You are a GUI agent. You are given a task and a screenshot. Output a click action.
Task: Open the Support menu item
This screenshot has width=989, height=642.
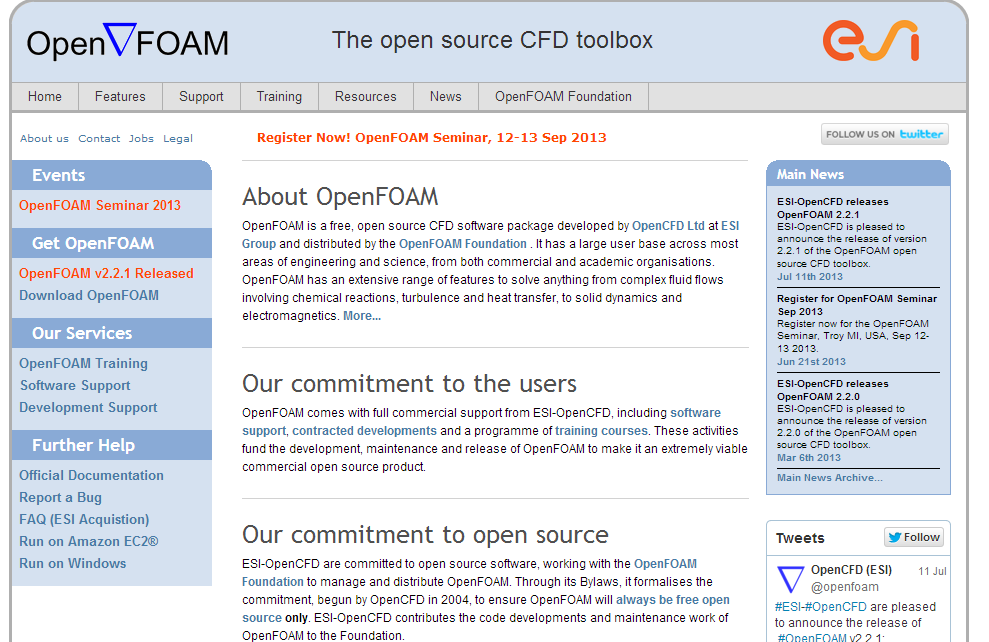tap(201, 96)
